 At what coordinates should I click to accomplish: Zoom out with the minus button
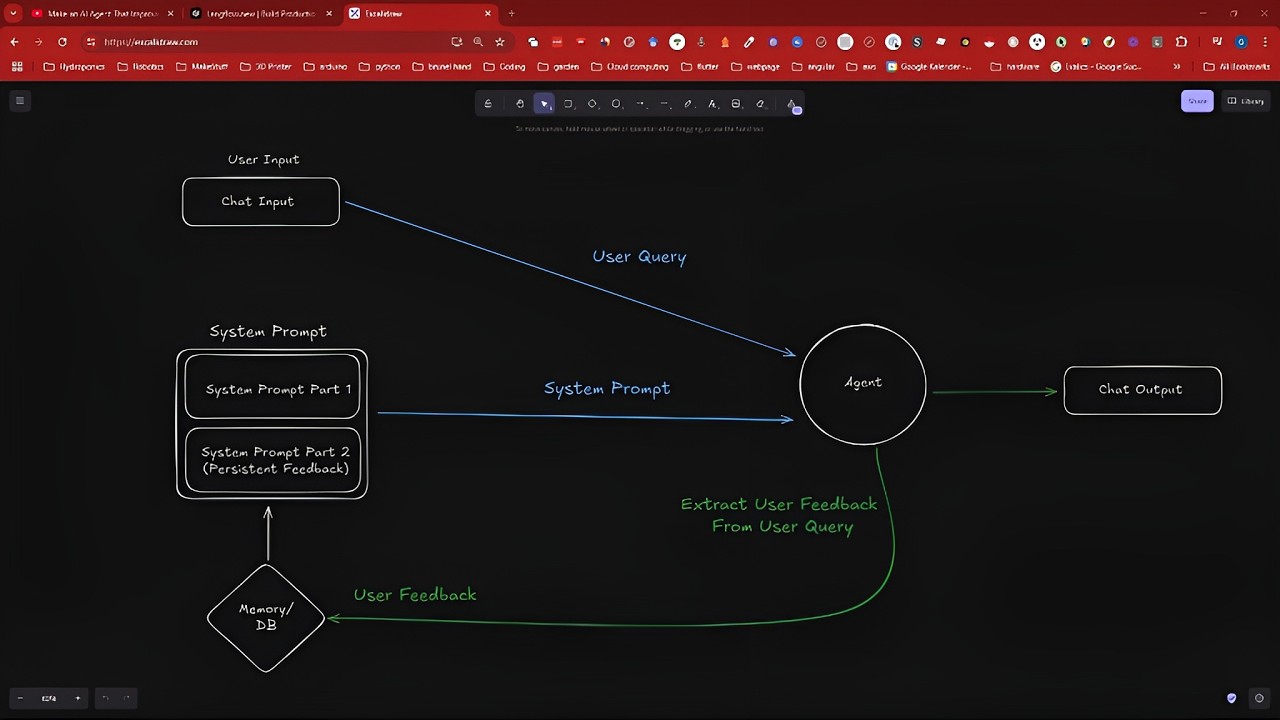20,698
